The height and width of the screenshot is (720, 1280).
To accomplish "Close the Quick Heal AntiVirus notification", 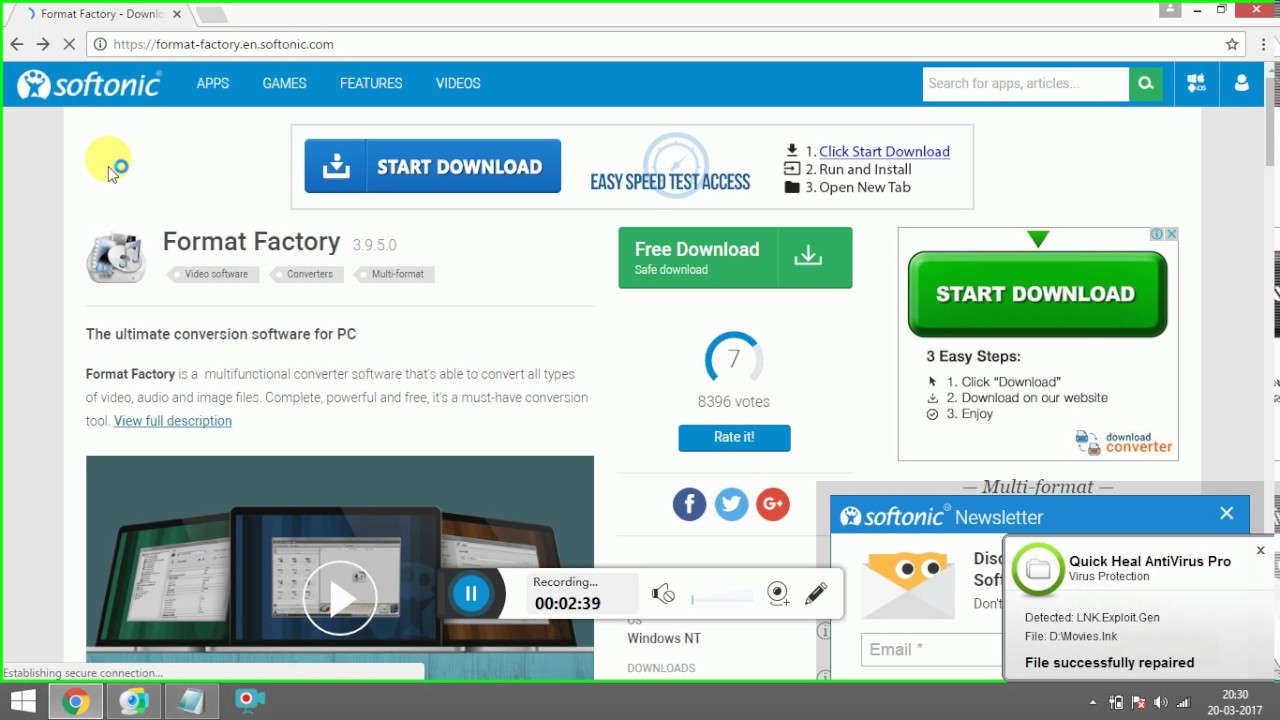I will pos(1260,550).
